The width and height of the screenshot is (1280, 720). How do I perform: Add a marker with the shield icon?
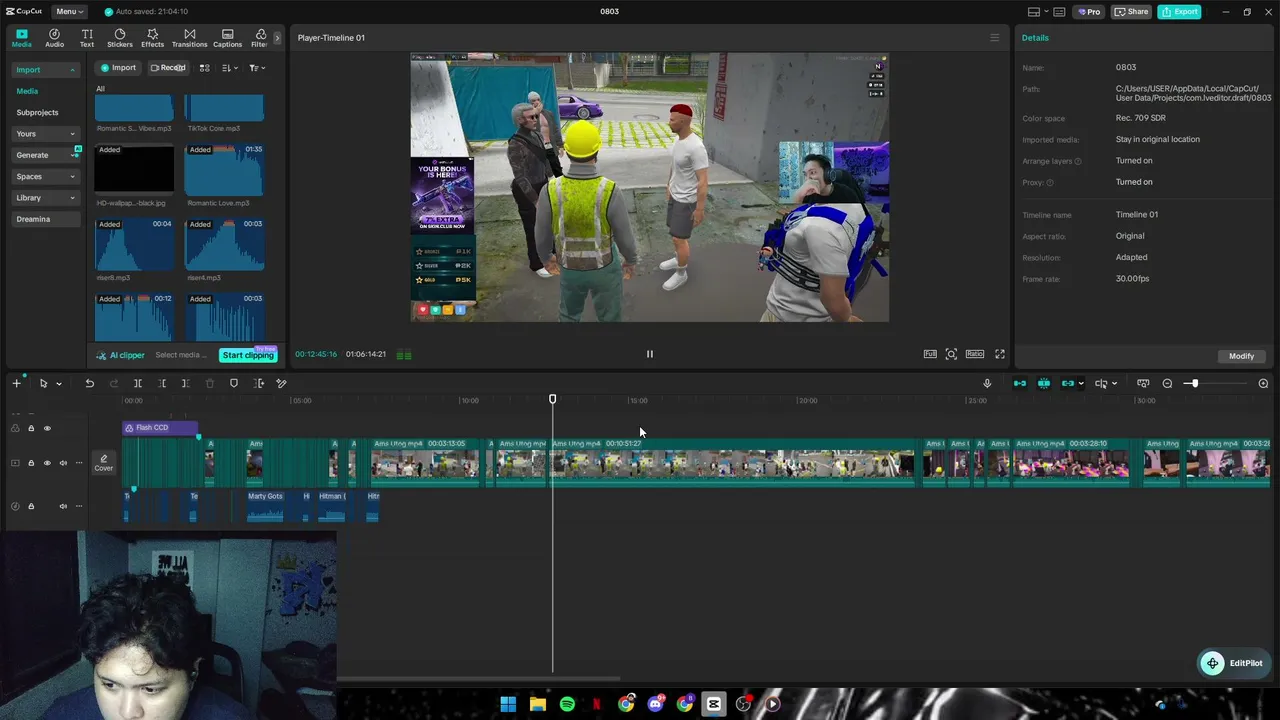[234, 383]
